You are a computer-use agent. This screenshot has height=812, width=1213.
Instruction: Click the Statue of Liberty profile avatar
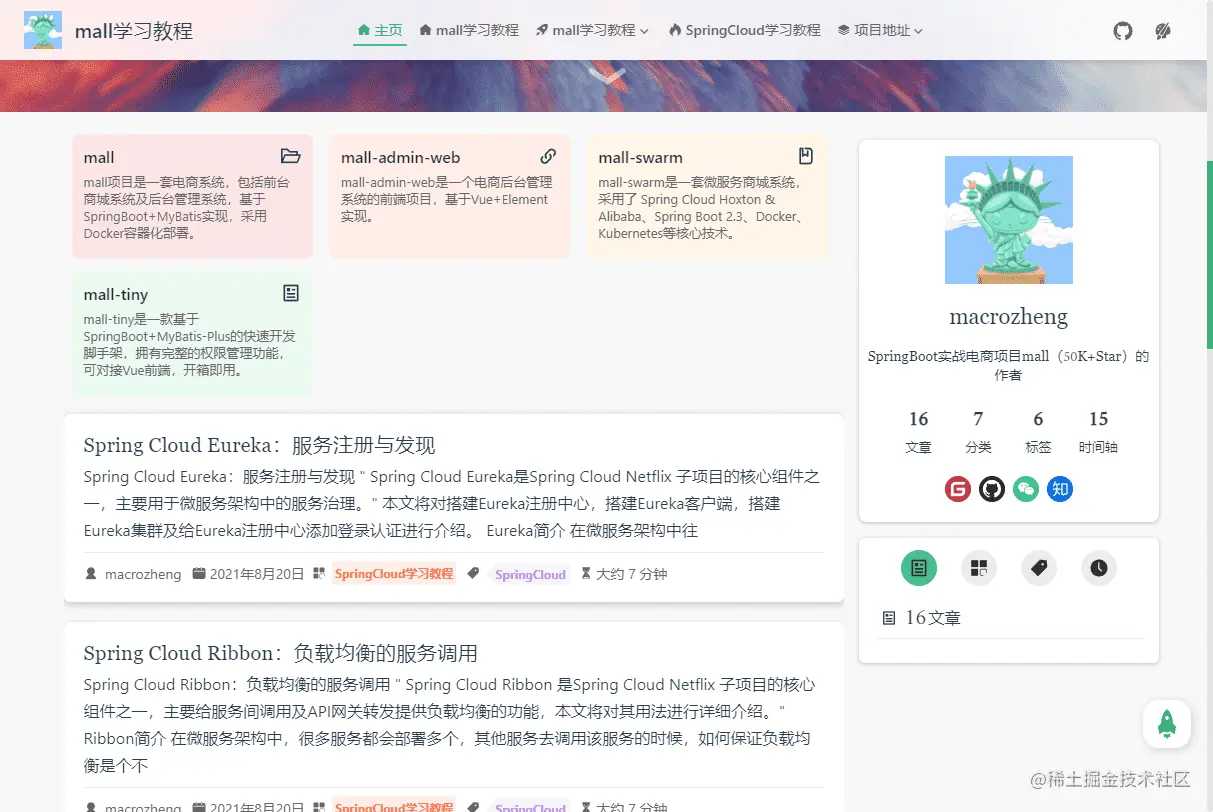[1009, 220]
